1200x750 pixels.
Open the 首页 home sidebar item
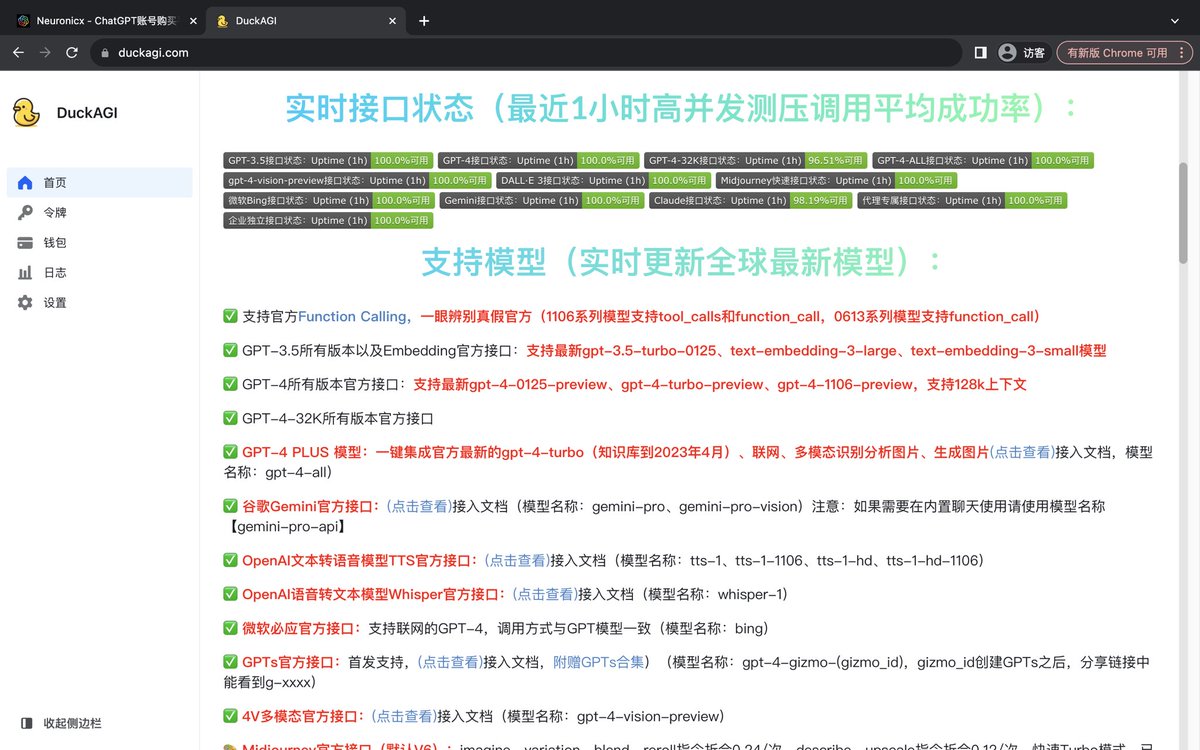click(x=100, y=183)
